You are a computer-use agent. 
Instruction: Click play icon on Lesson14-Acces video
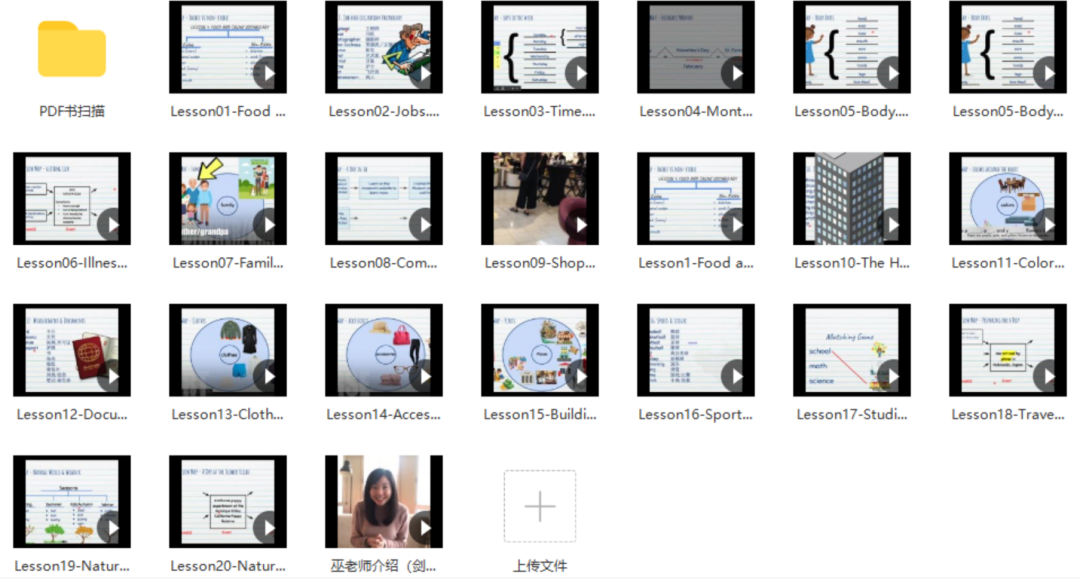click(422, 377)
